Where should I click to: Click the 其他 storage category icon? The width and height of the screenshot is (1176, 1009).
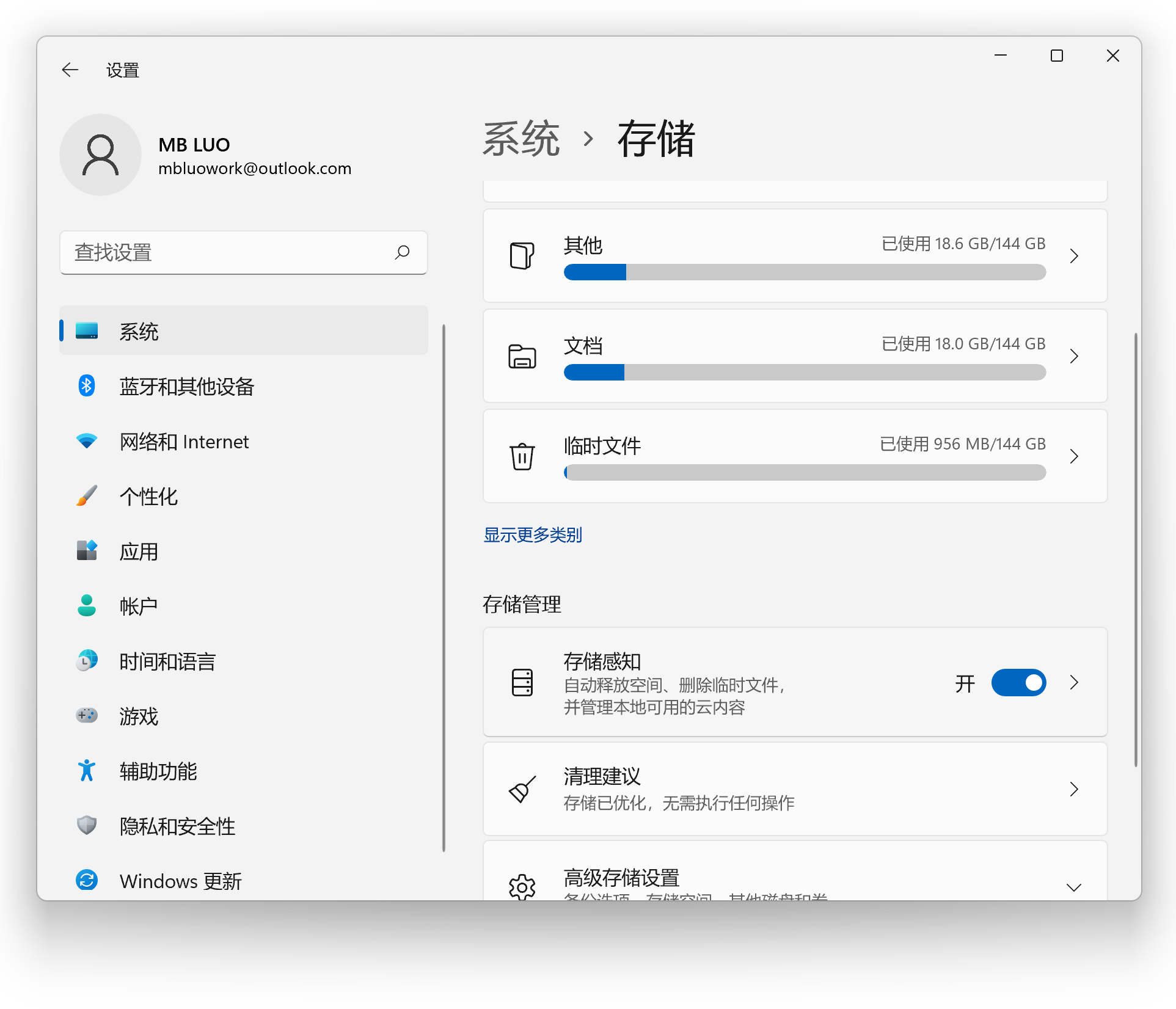point(522,256)
